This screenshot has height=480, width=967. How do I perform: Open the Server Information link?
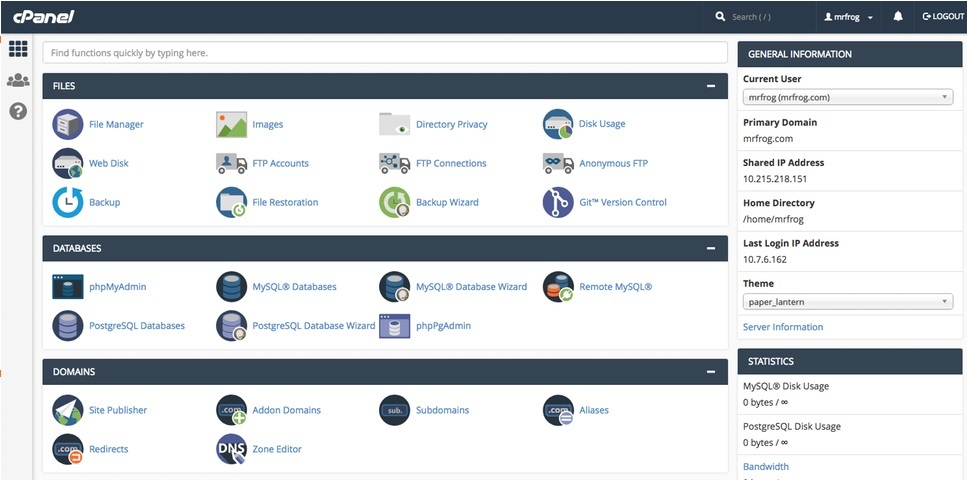click(783, 327)
